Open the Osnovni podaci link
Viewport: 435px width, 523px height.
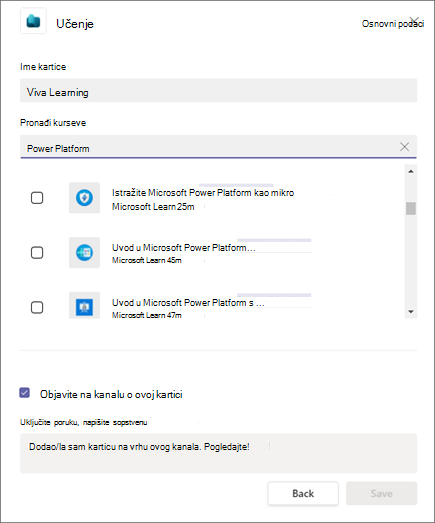point(393,24)
